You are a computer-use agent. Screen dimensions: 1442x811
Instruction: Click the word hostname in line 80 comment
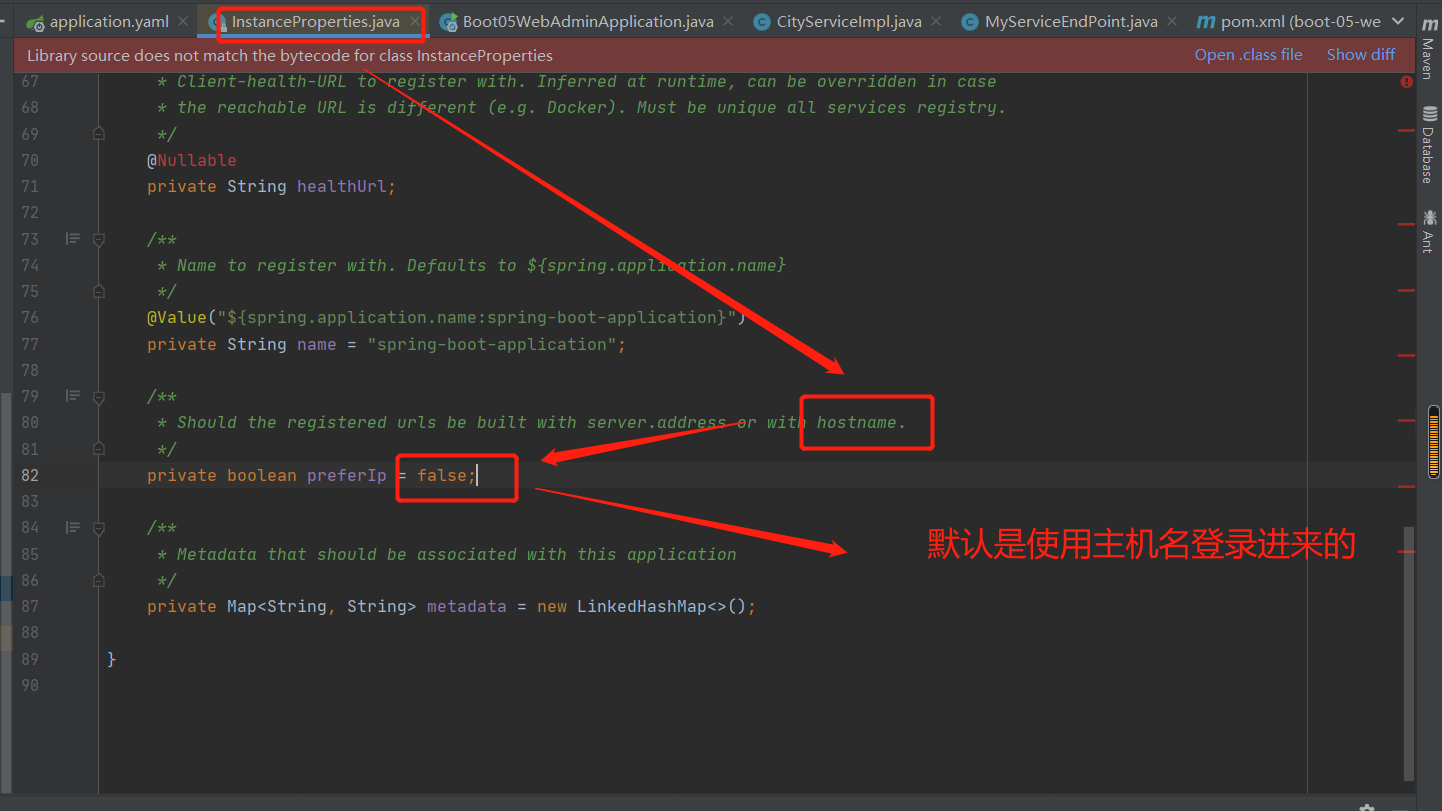pyautogui.click(x=856, y=422)
